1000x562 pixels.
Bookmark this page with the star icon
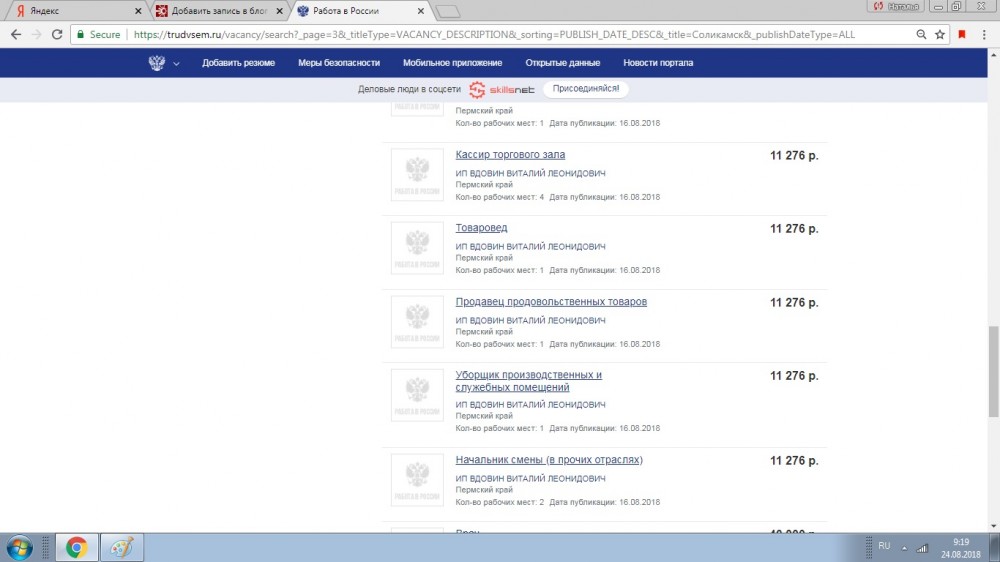pyautogui.click(x=940, y=34)
